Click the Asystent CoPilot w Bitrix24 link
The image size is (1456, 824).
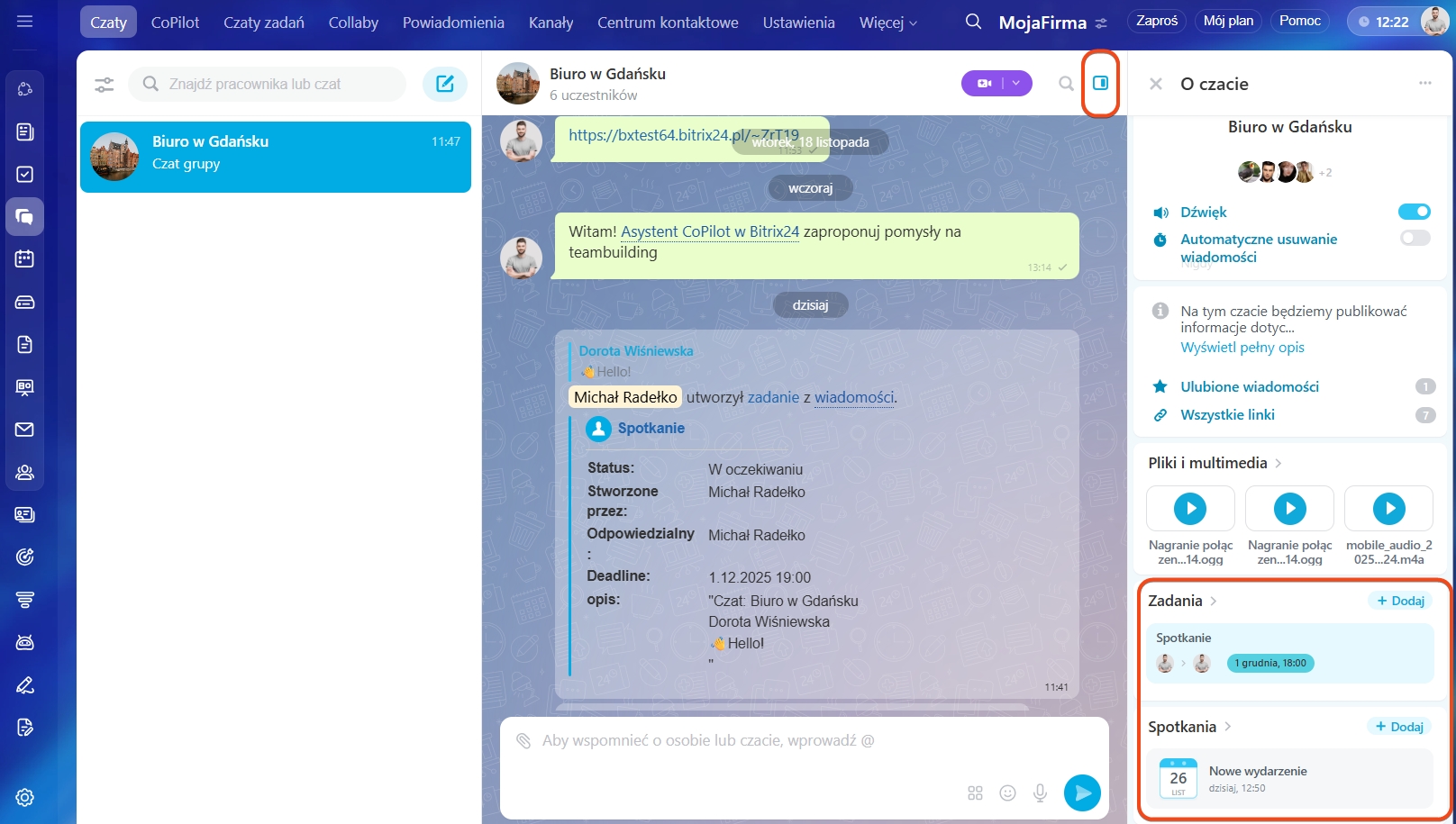pyautogui.click(x=710, y=231)
